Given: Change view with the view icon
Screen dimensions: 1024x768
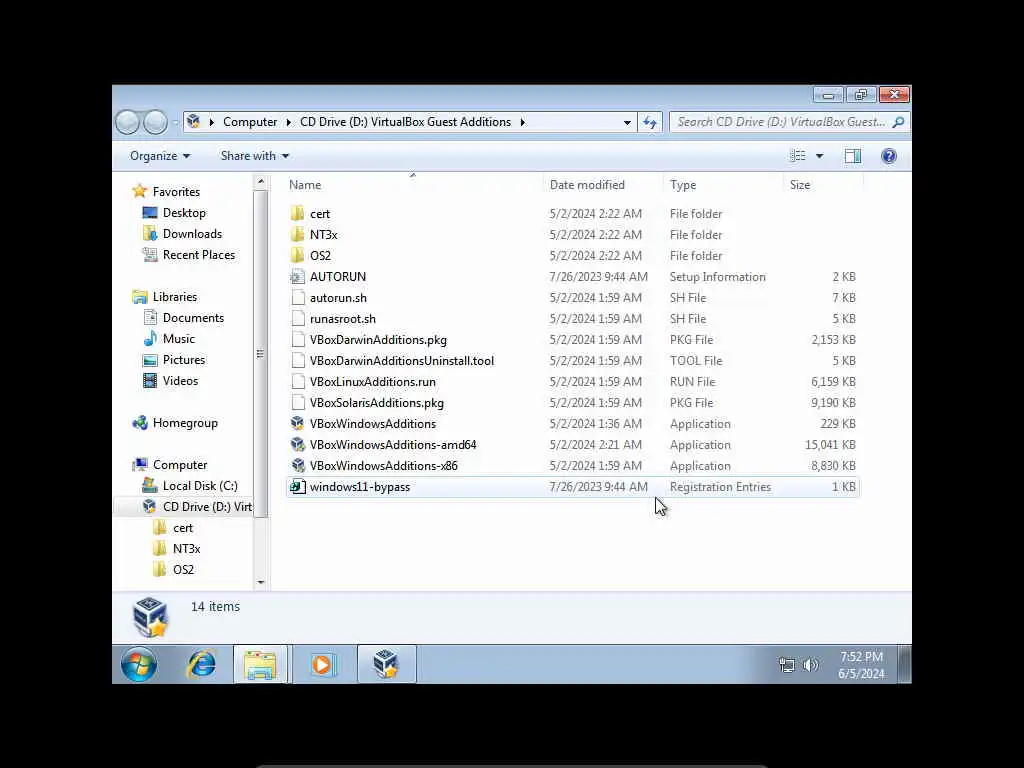Looking at the screenshot, I should point(797,156).
